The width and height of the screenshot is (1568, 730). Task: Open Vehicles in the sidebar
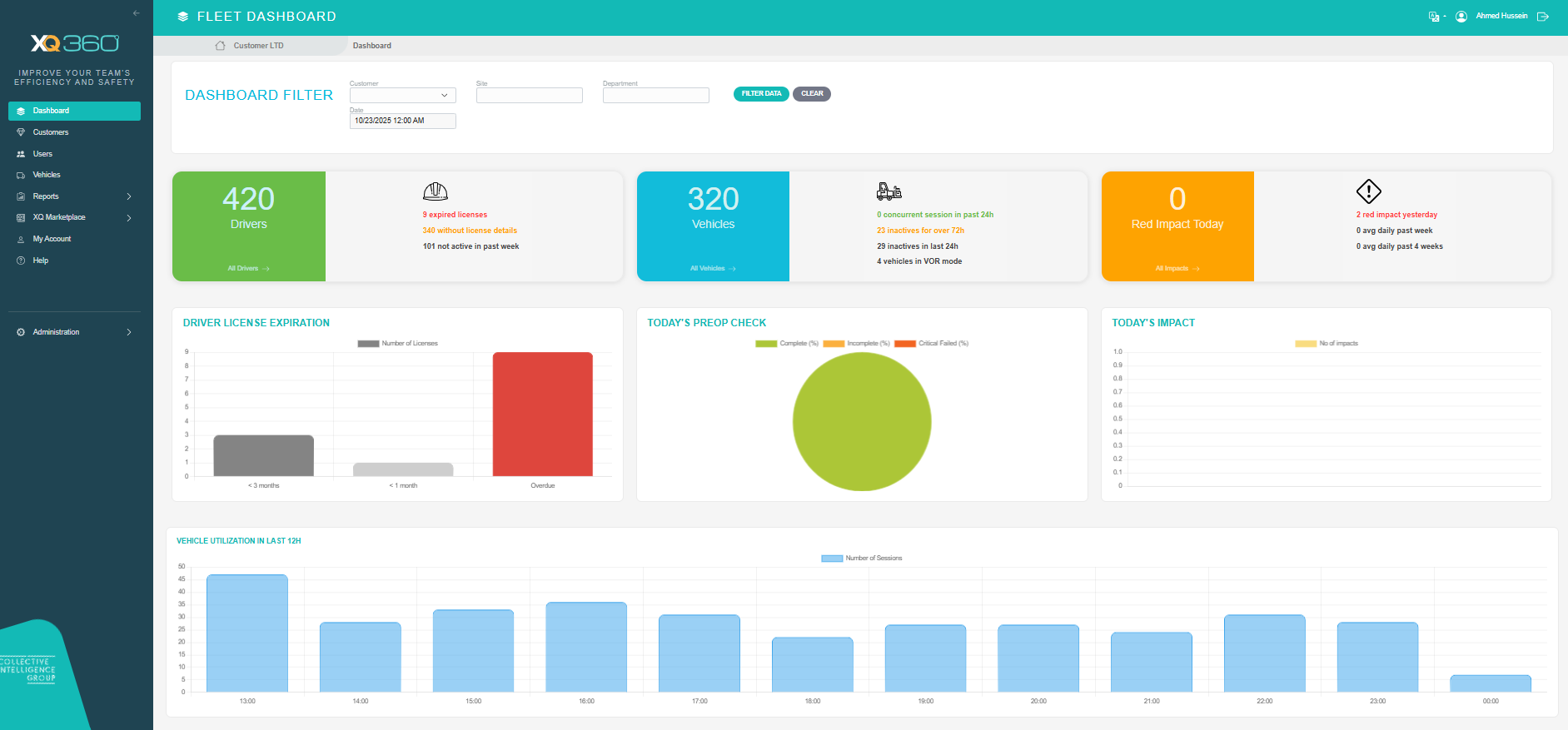(47, 175)
